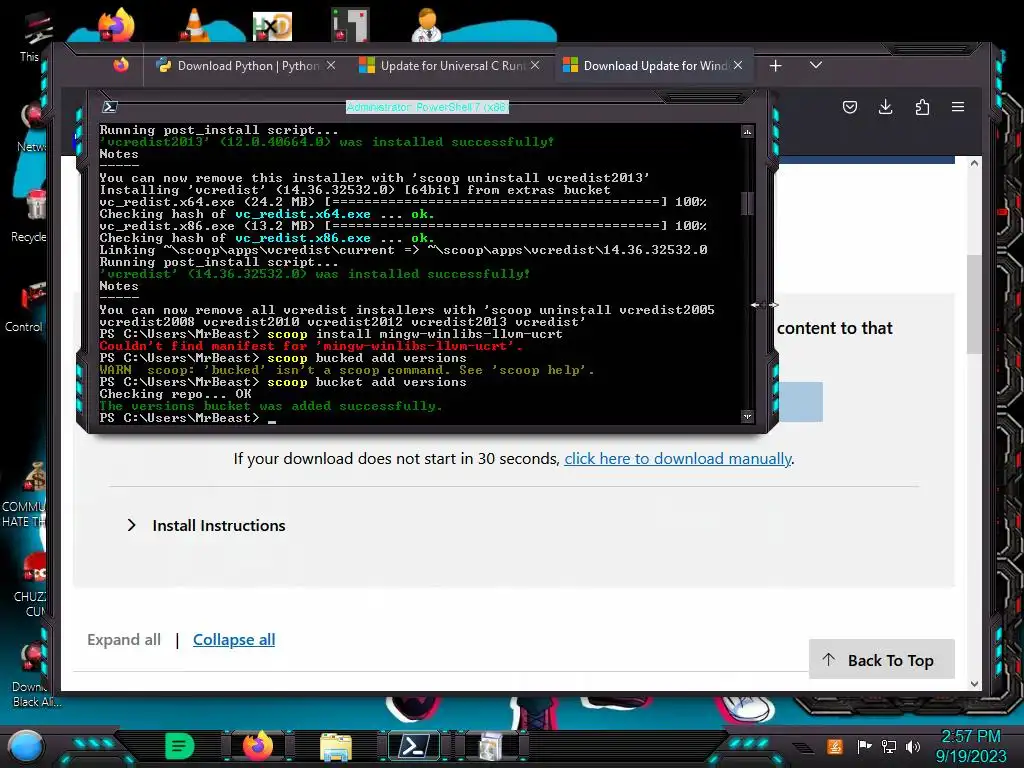This screenshot has width=1024, height=768.
Task: Close the Update for Universal C Runtime tab
Action: [535, 65]
